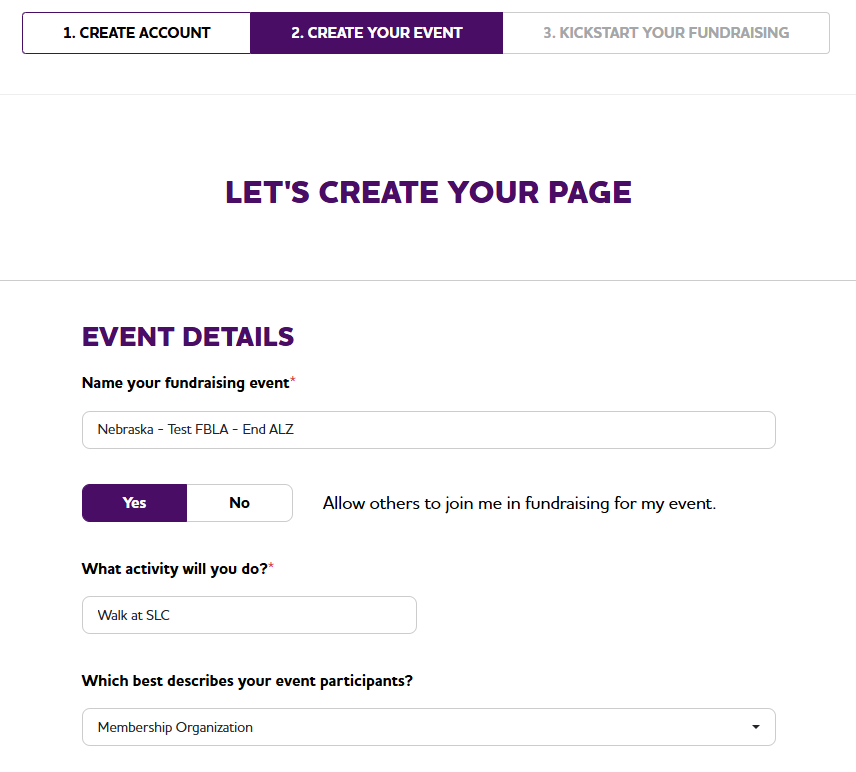Select No for others joining fundraising
The width and height of the screenshot is (856, 772).
pos(239,503)
